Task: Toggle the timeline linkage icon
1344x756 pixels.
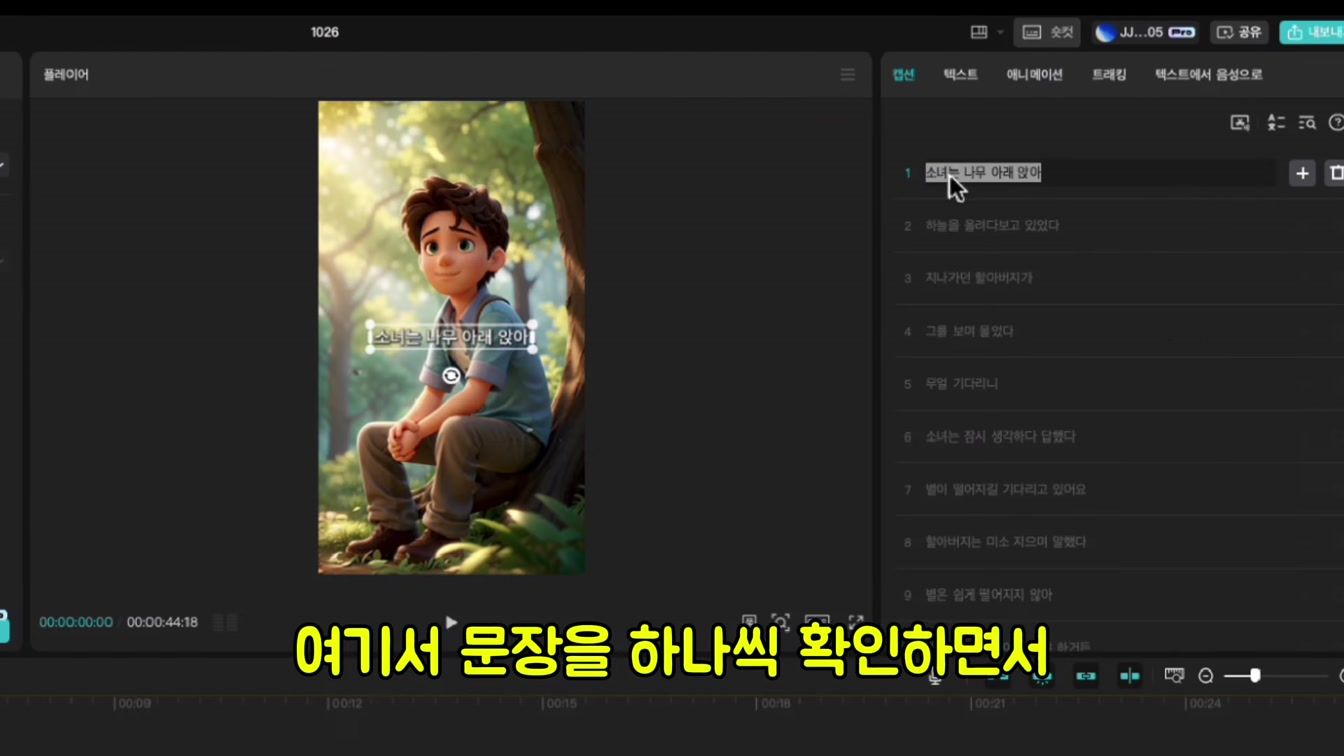Action: (1086, 677)
